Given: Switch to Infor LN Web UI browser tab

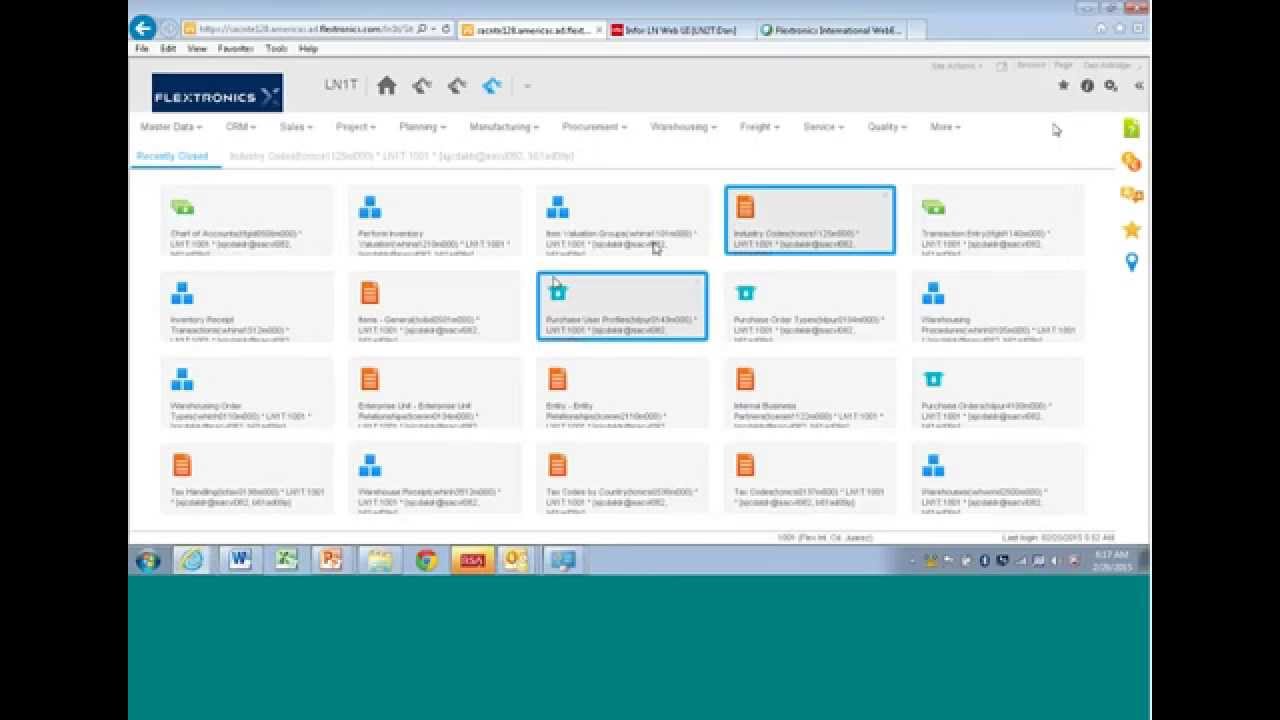Looking at the screenshot, I should pos(679,30).
